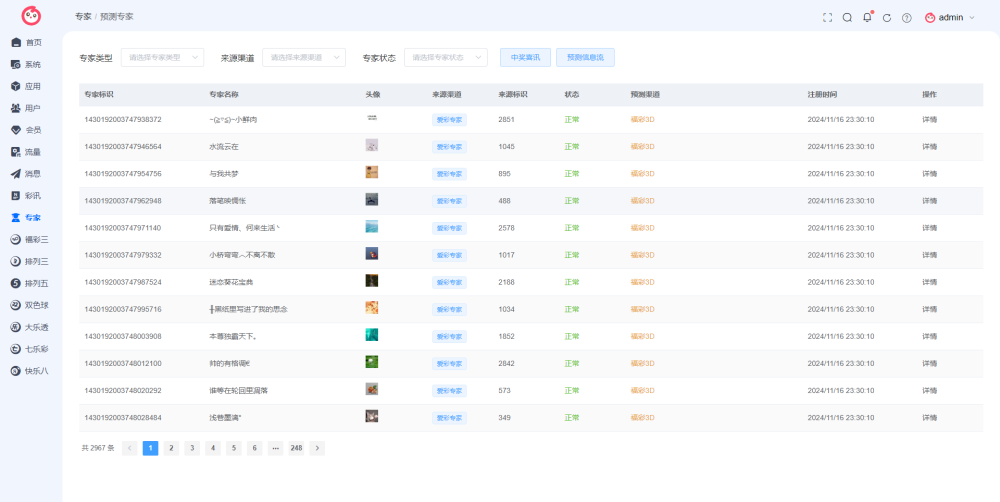
Task: Expand the 专家状态 dropdown
Action: (x=446, y=57)
